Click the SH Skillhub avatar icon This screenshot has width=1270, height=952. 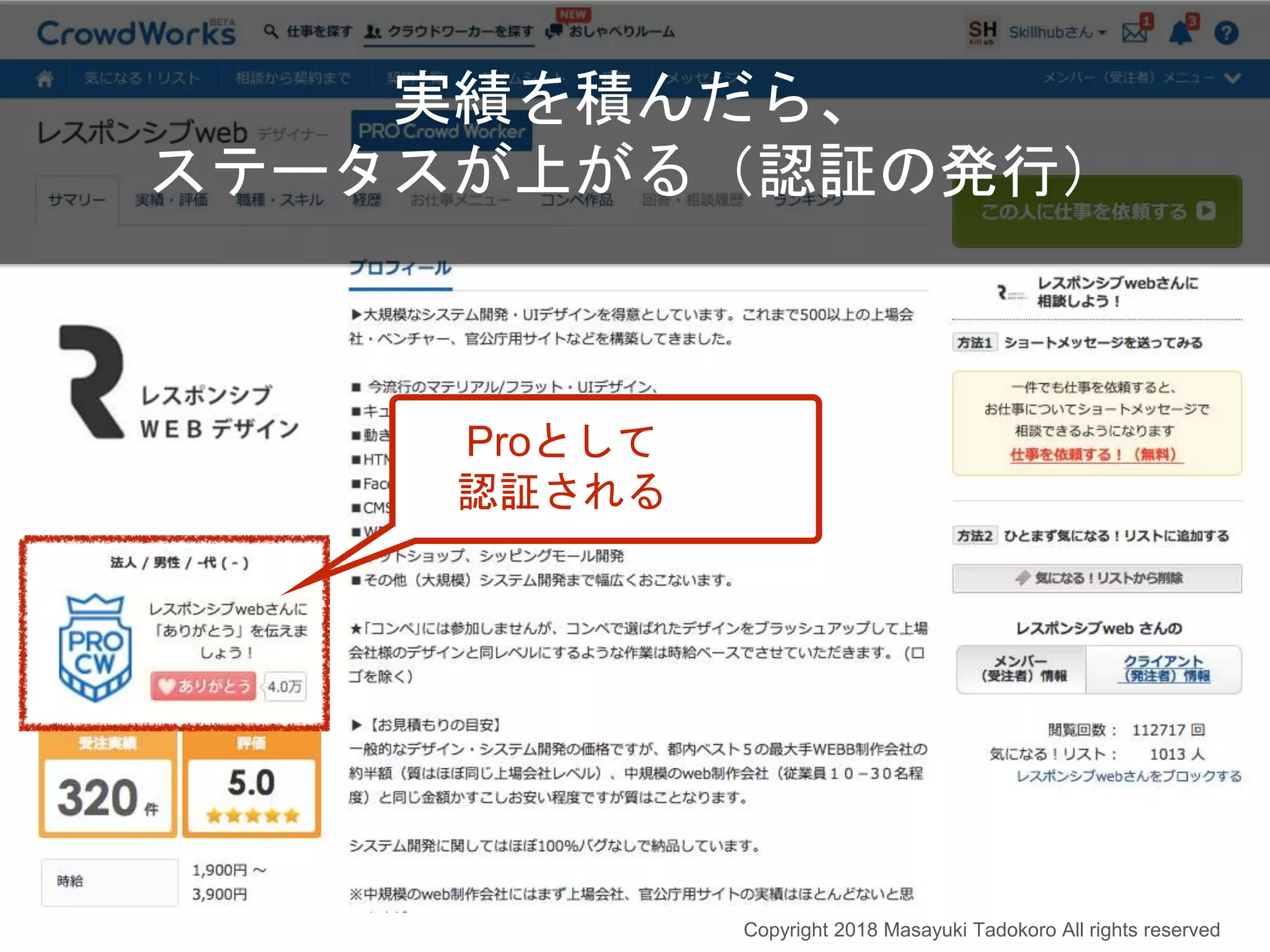coord(982,32)
